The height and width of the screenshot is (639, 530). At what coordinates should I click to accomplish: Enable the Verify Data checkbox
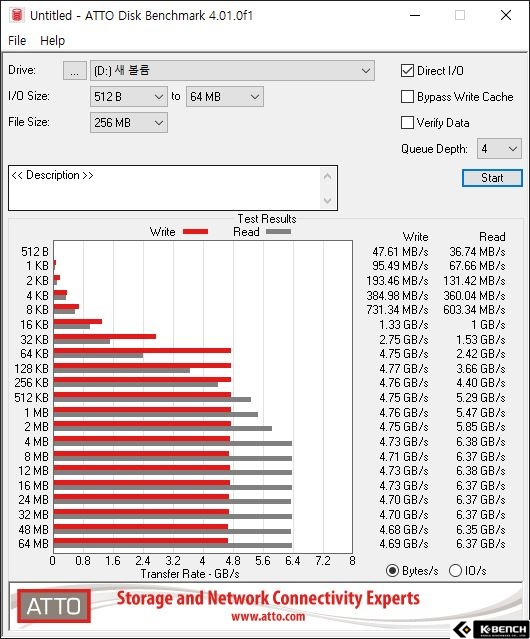tap(407, 123)
